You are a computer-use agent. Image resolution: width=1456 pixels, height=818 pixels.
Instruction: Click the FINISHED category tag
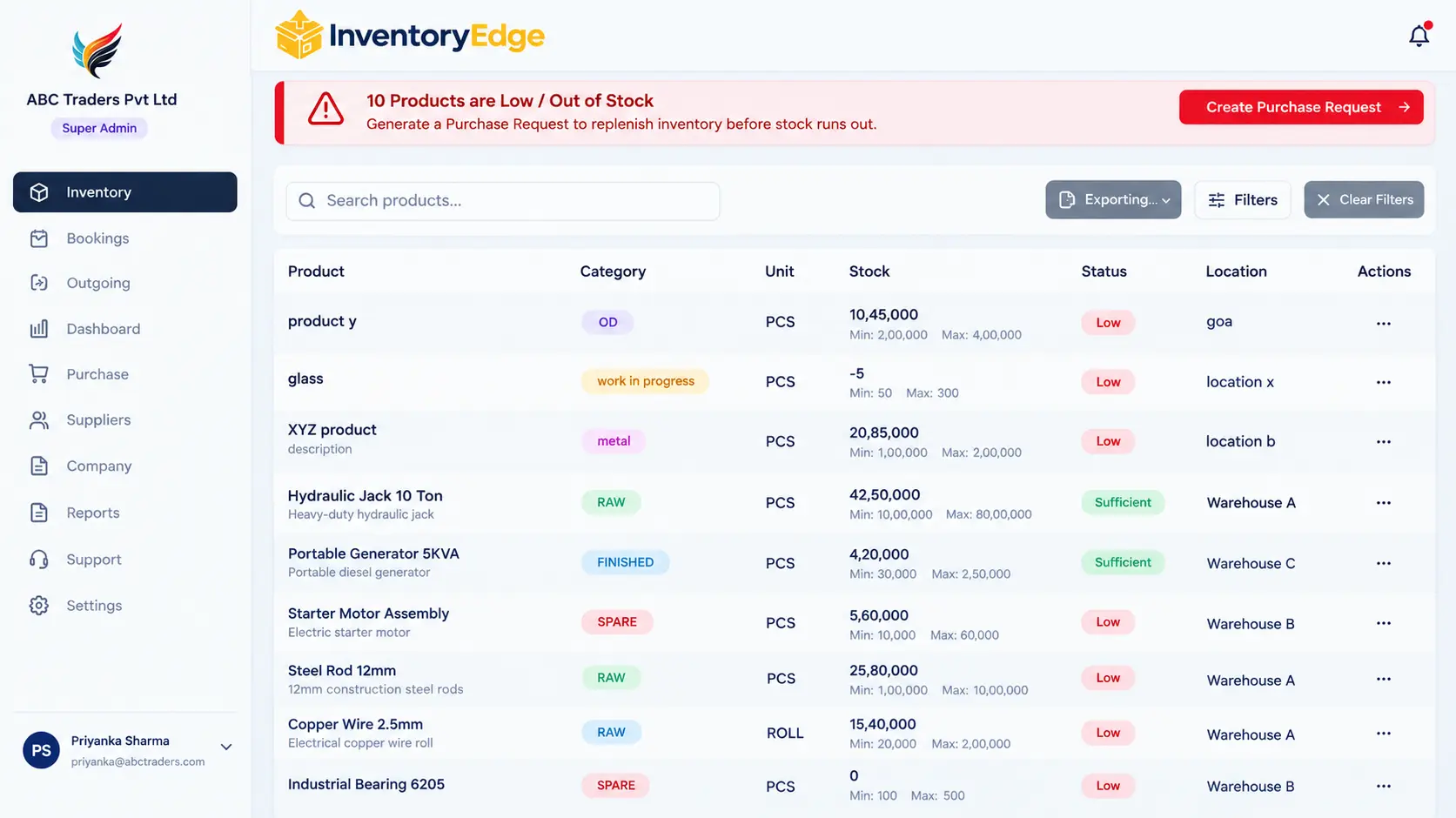click(x=625, y=562)
